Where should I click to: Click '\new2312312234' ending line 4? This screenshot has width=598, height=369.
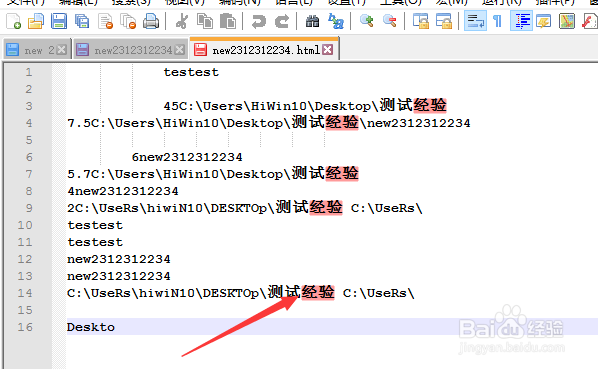415,123
